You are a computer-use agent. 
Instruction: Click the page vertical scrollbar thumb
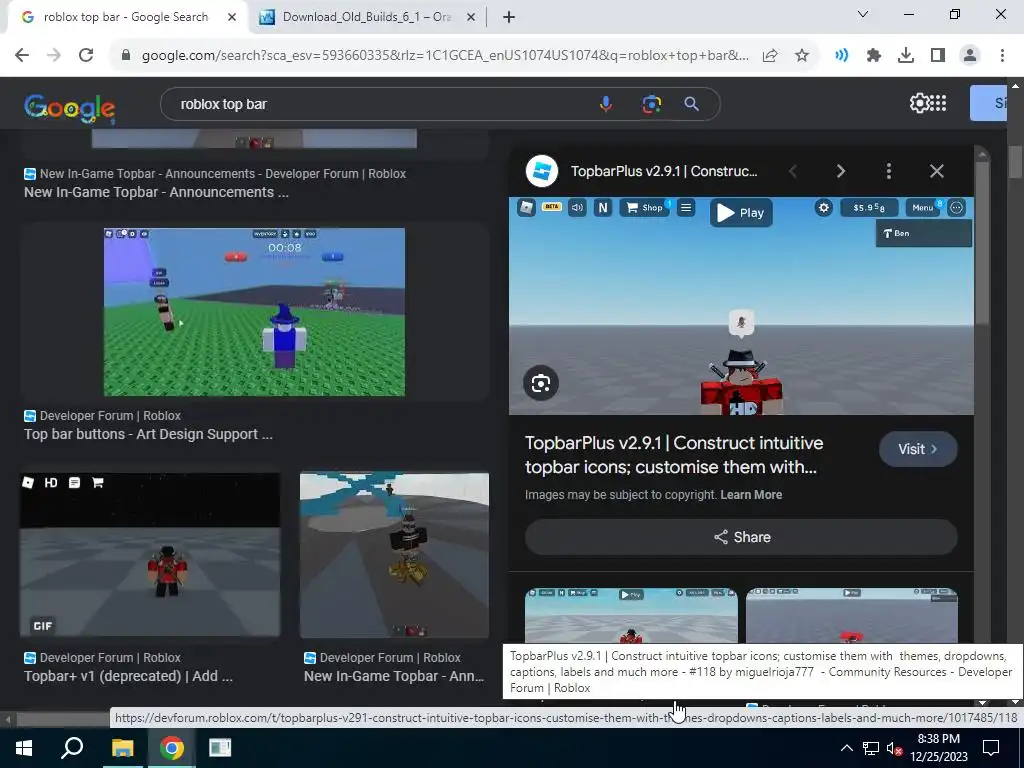tap(1015, 161)
